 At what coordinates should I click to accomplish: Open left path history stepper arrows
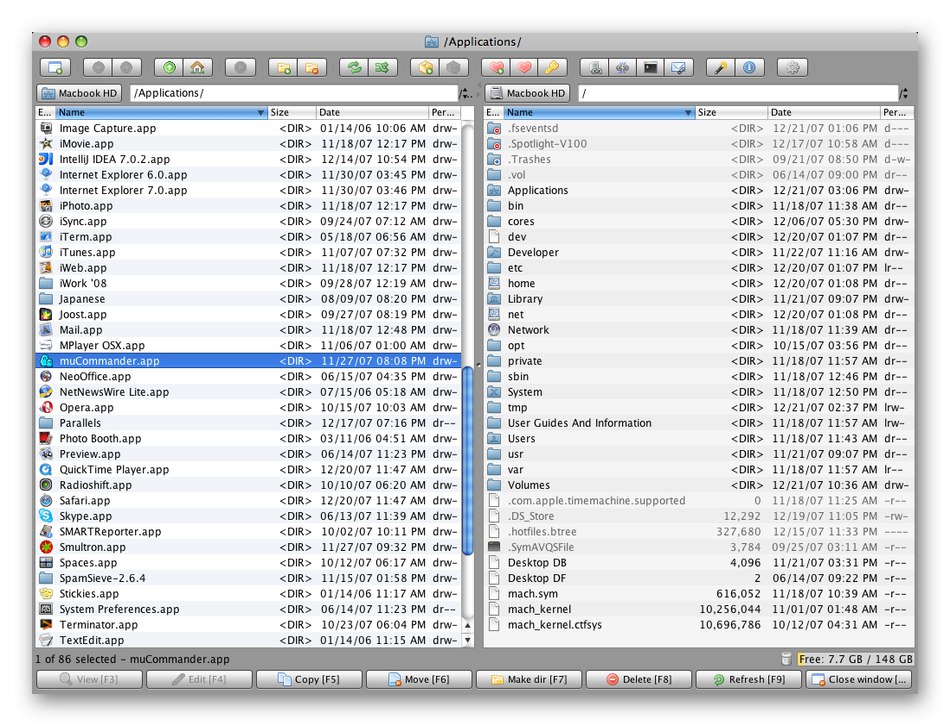465,93
